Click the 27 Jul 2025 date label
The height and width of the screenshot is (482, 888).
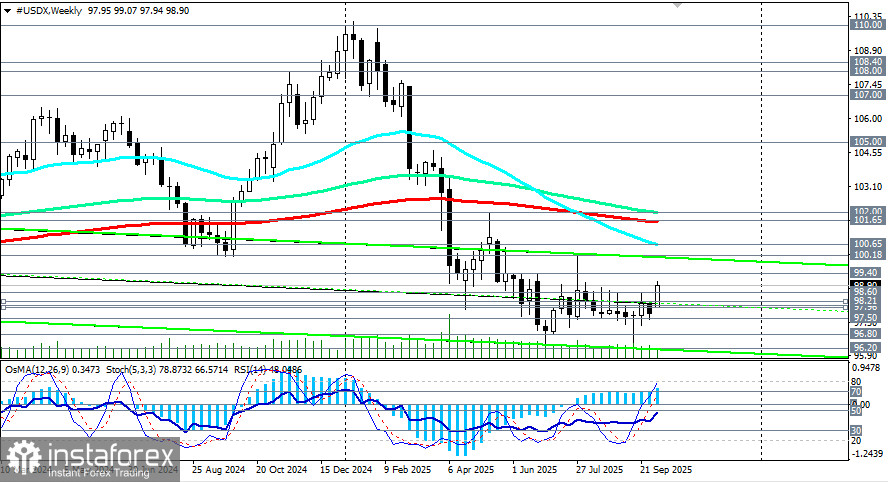click(x=600, y=470)
